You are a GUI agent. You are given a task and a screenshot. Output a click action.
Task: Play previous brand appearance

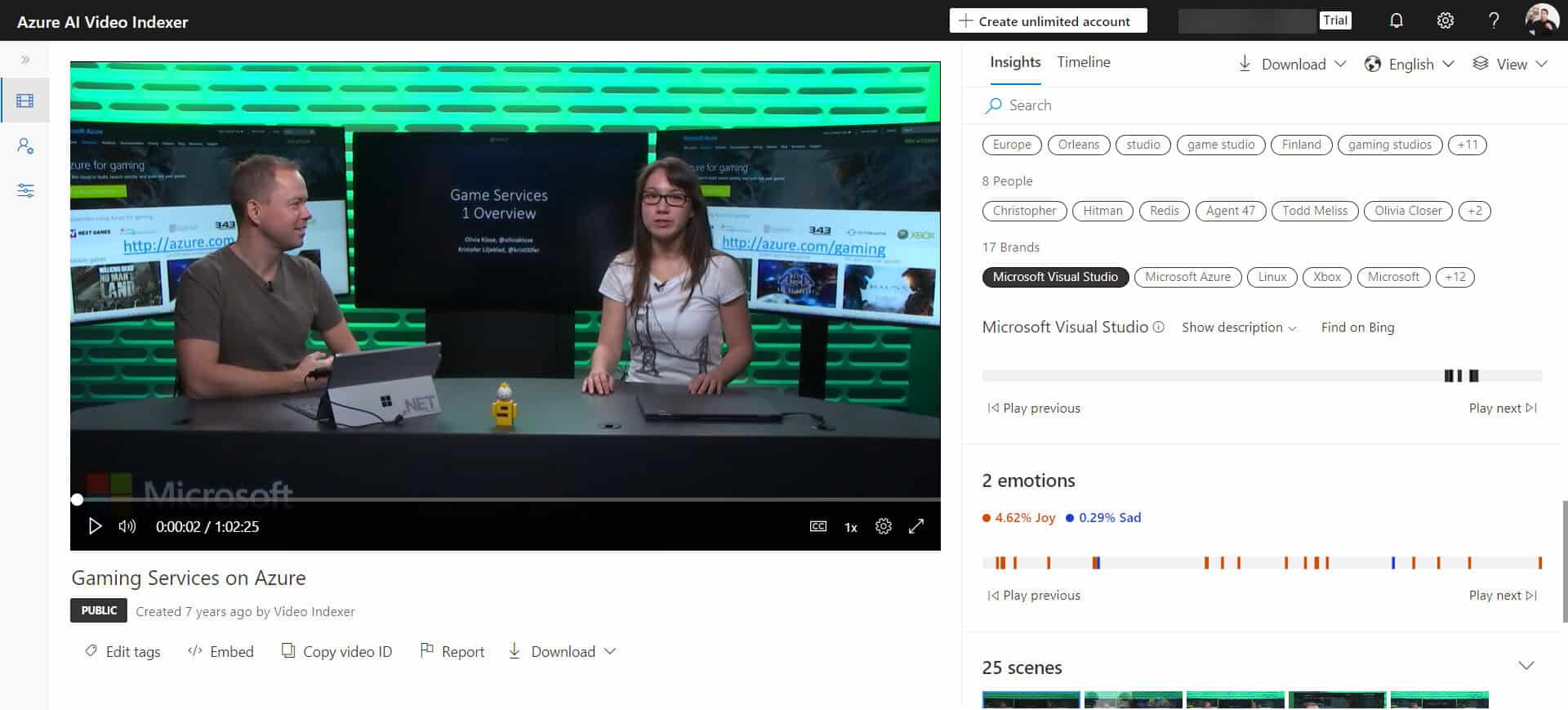pos(1034,409)
